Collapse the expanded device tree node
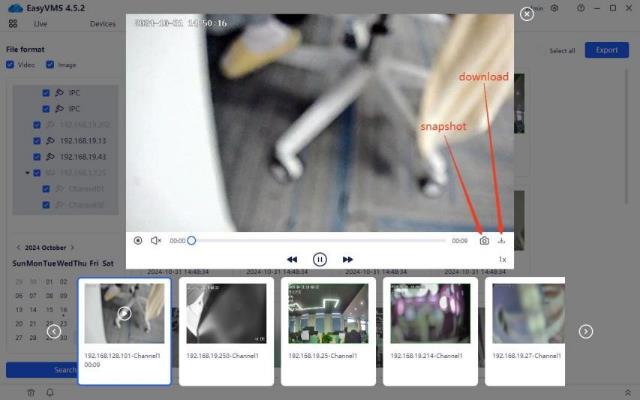Viewport: 640px width, 400px height. tap(28, 173)
